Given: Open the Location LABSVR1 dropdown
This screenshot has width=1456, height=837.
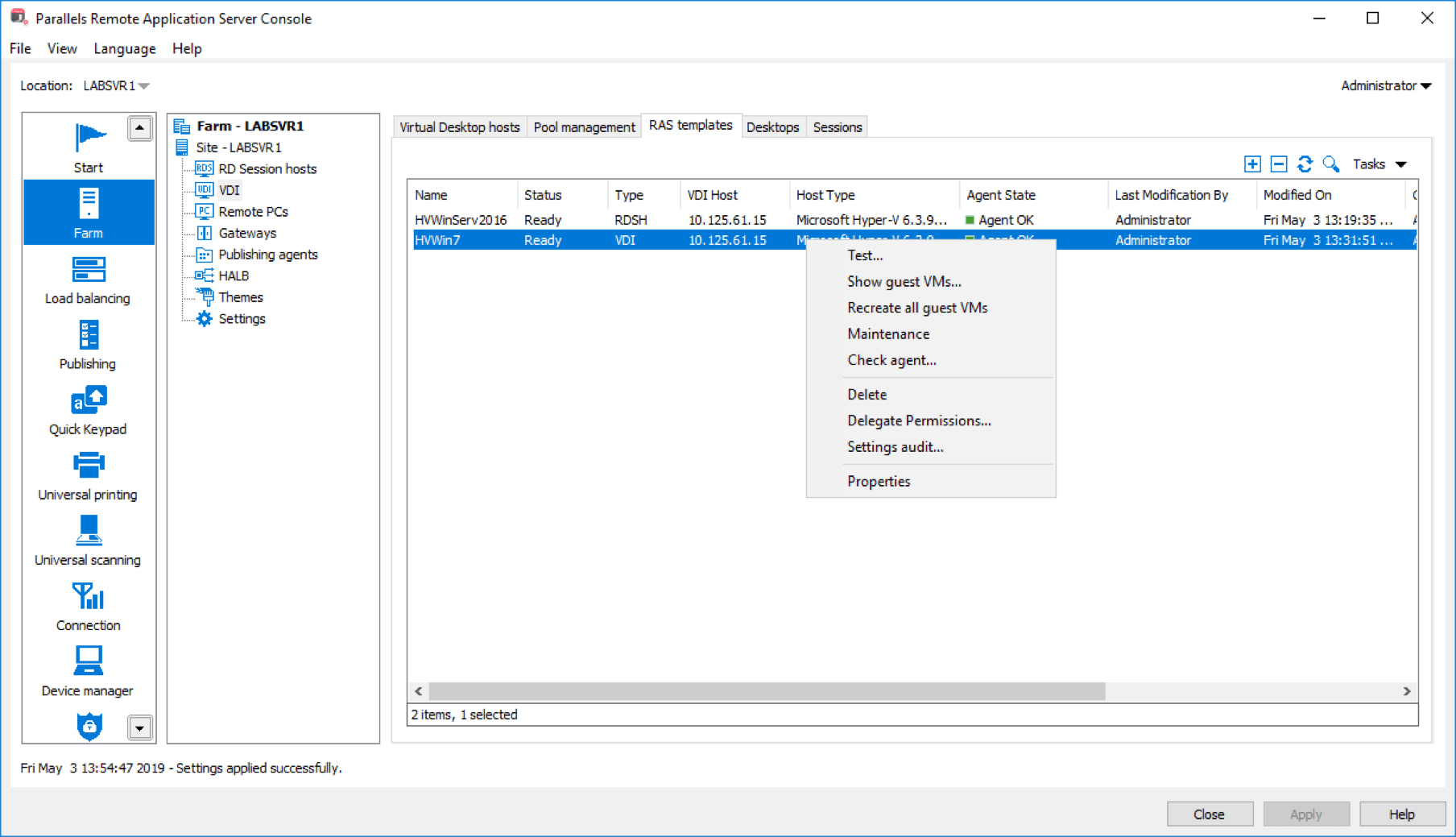Looking at the screenshot, I should 117,85.
